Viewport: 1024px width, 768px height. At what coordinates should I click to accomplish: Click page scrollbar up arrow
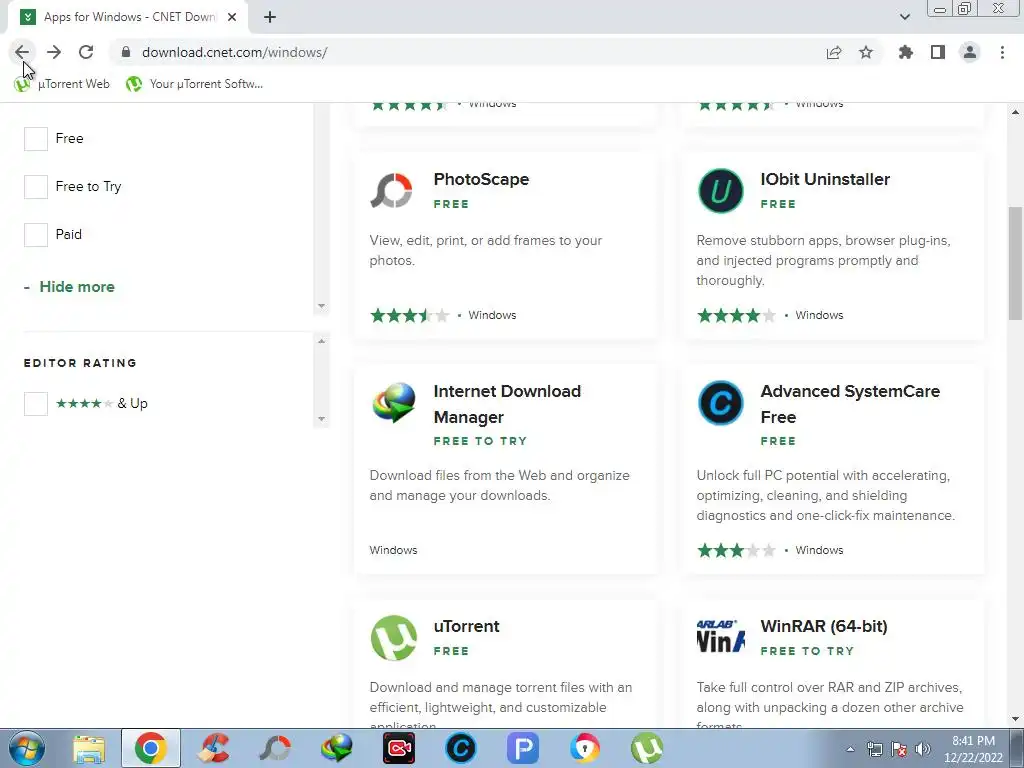click(1015, 112)
